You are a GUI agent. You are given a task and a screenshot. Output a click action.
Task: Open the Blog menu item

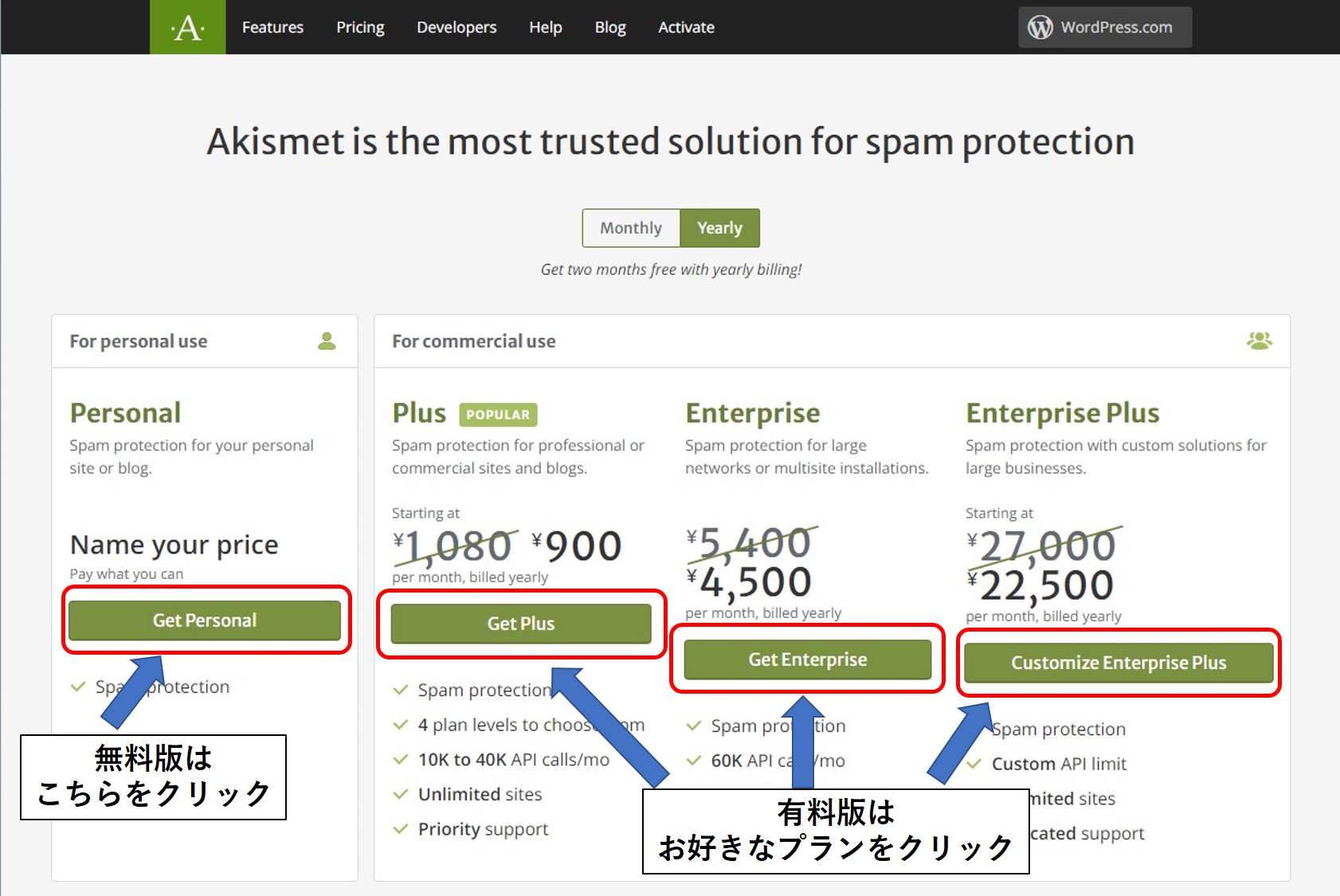pos(610,27)
